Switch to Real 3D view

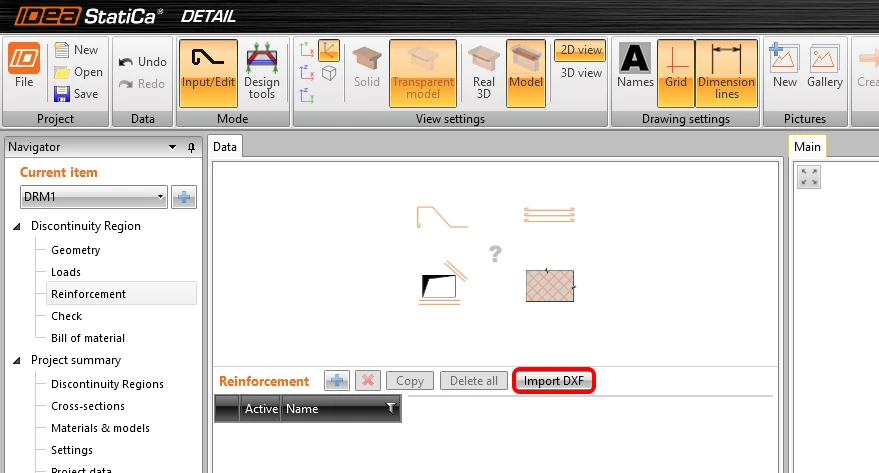click(x=483, y=73)
